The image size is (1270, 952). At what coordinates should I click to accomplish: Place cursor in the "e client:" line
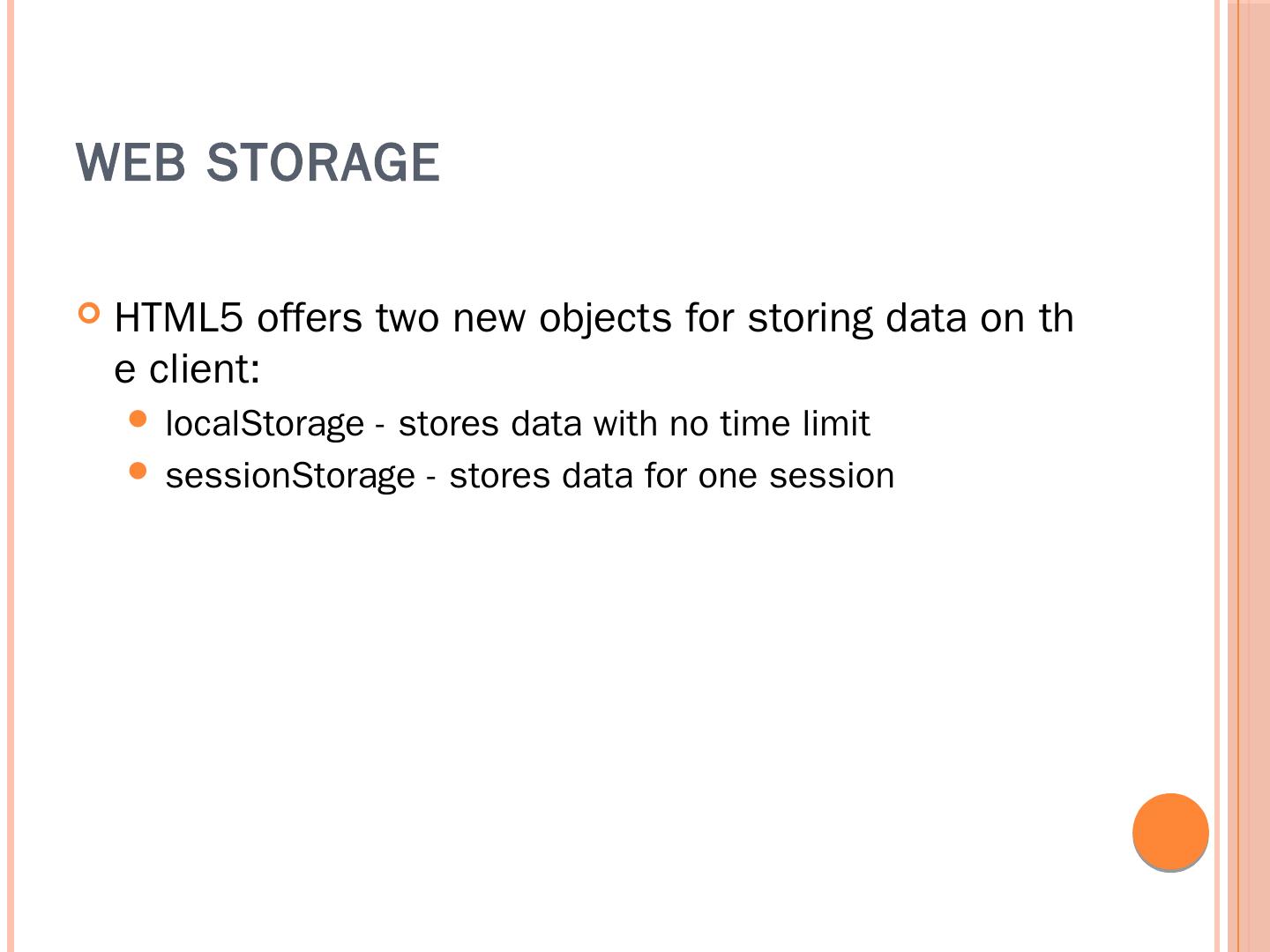pyautogui.click(x=187, y=369)
